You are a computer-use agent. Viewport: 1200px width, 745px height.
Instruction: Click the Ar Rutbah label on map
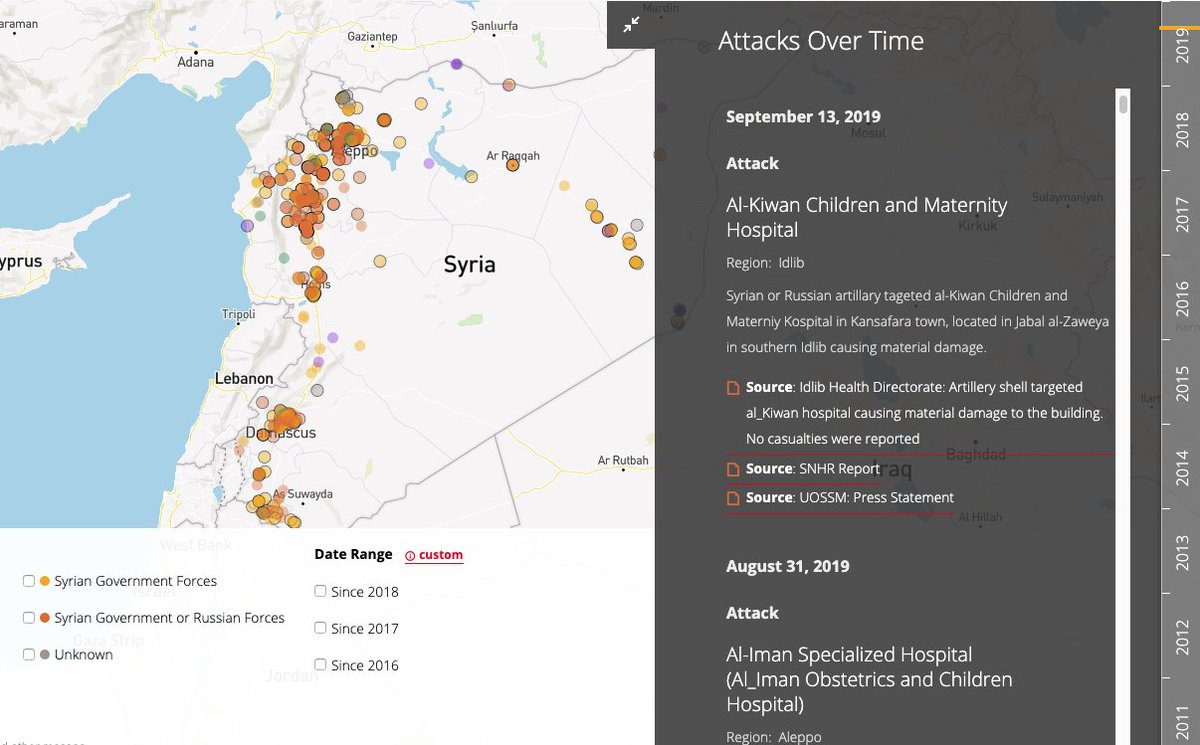(x=623, y=461)
